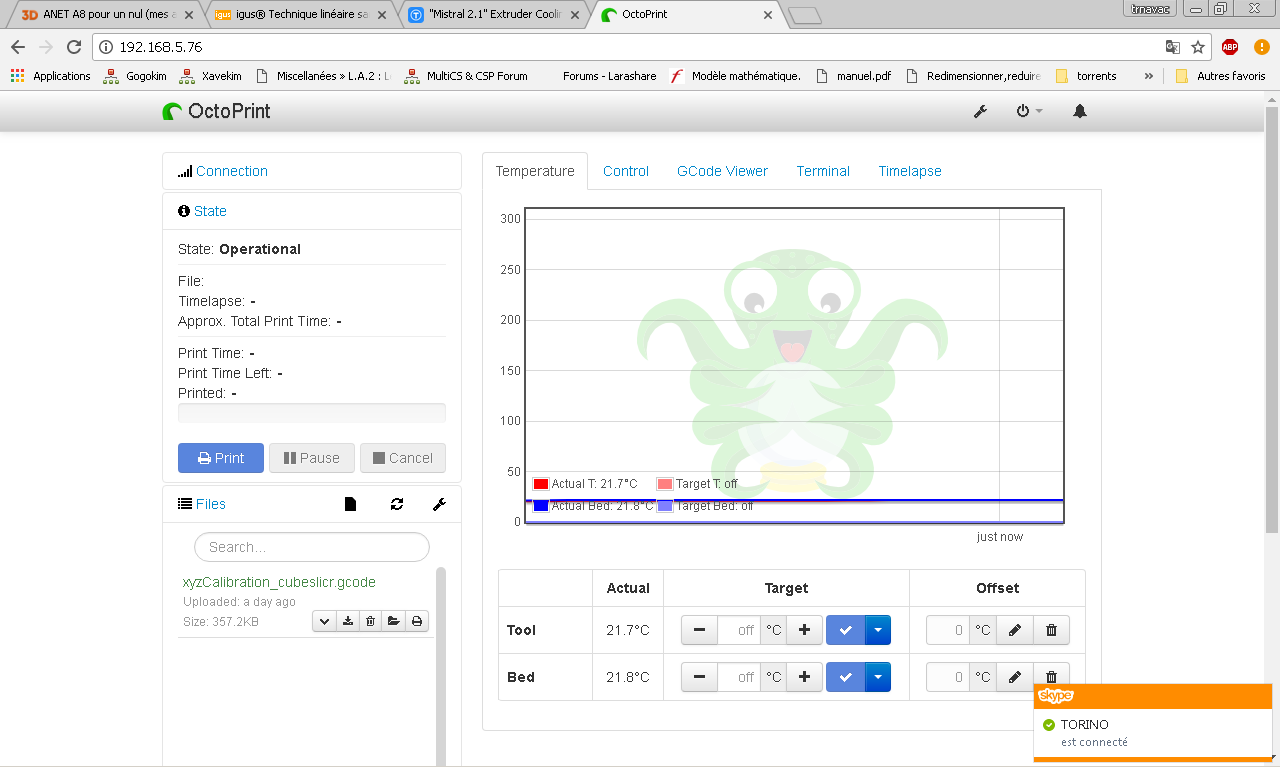
Task: Expand additional info chevron for gcode file
Action: point(324,621)
